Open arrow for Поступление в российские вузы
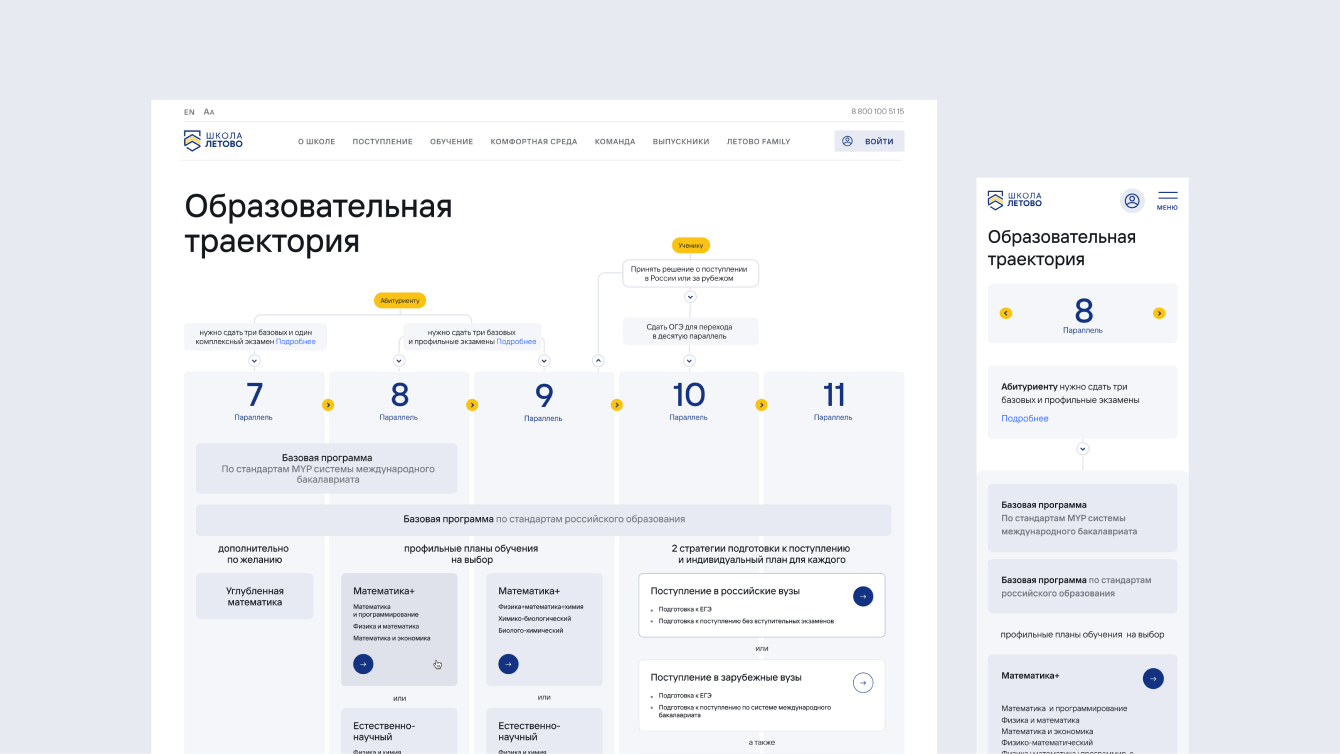1340x754 pixels. 863,596
